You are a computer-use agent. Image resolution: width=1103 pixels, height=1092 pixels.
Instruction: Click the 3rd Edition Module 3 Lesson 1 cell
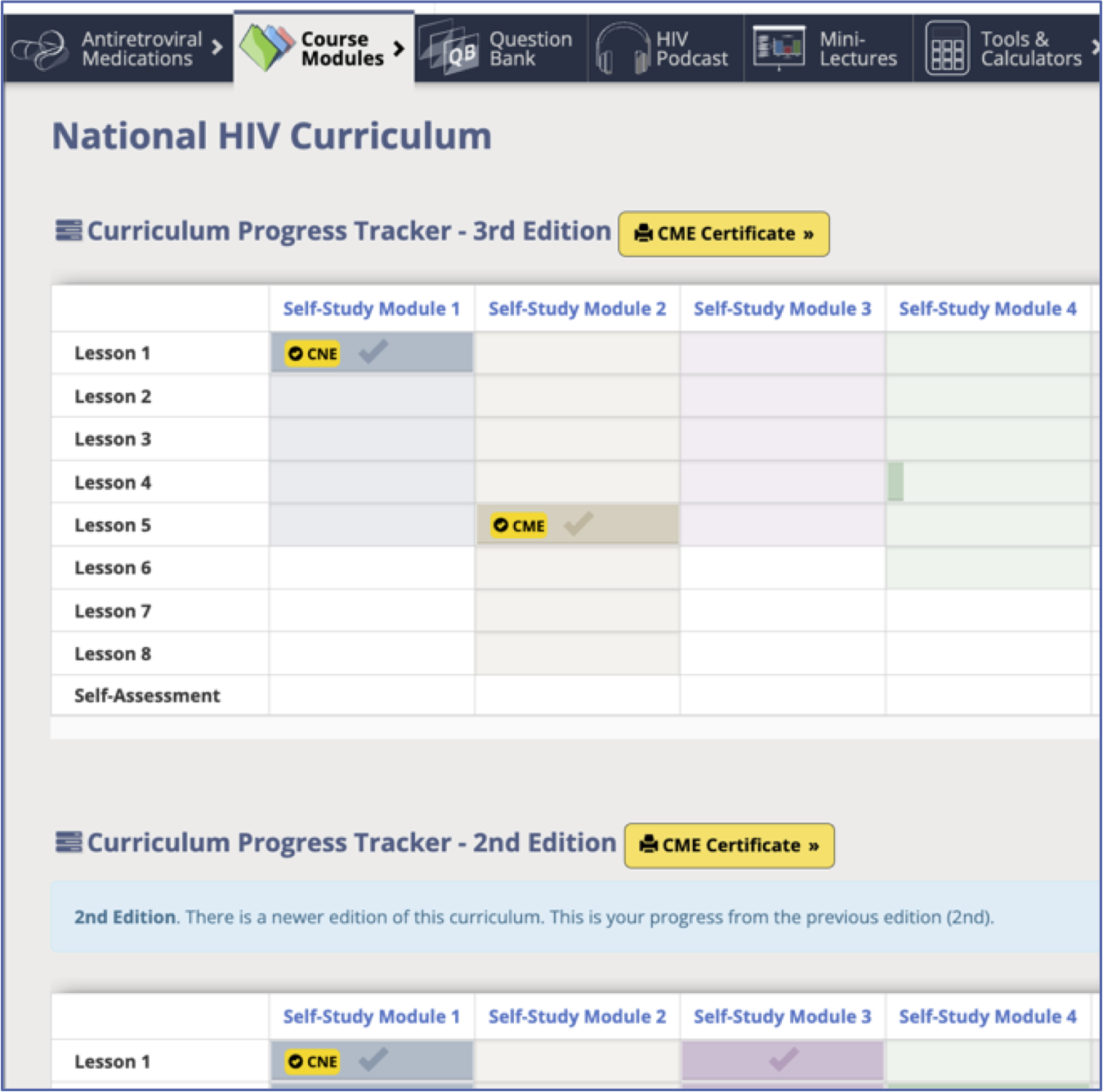point(783,353)
